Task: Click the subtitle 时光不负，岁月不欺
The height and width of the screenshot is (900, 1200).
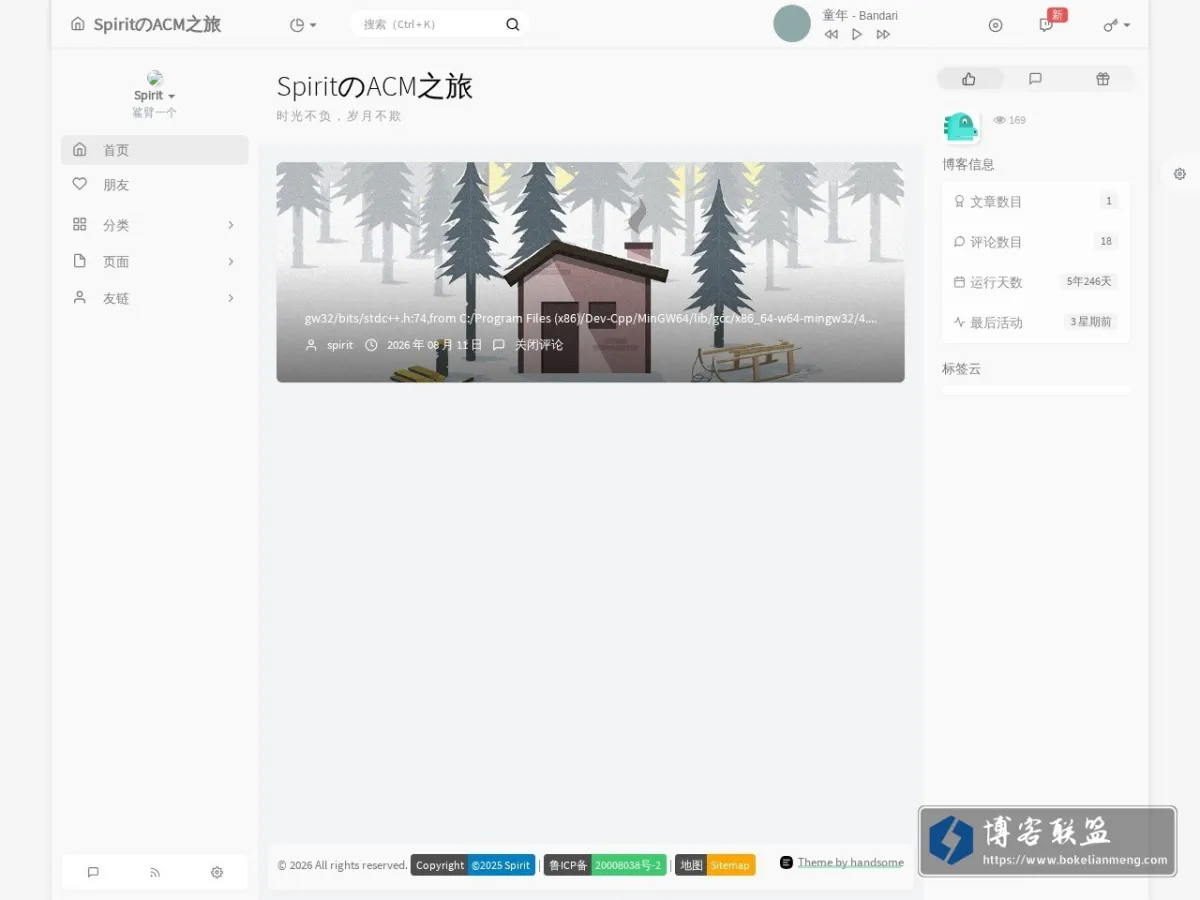Action: [x=339, y=116]
